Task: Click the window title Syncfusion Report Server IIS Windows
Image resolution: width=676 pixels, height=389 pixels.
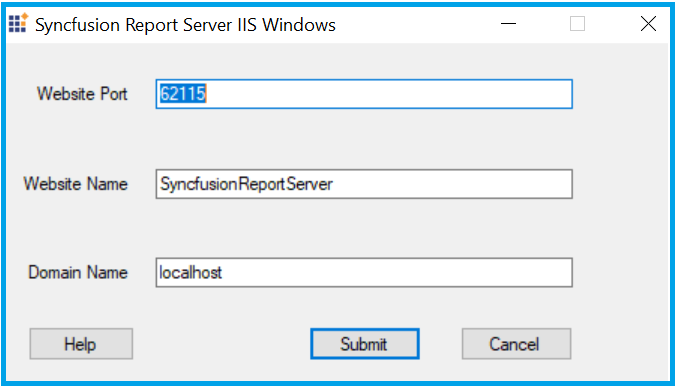Action: click(x=185, y=25)
